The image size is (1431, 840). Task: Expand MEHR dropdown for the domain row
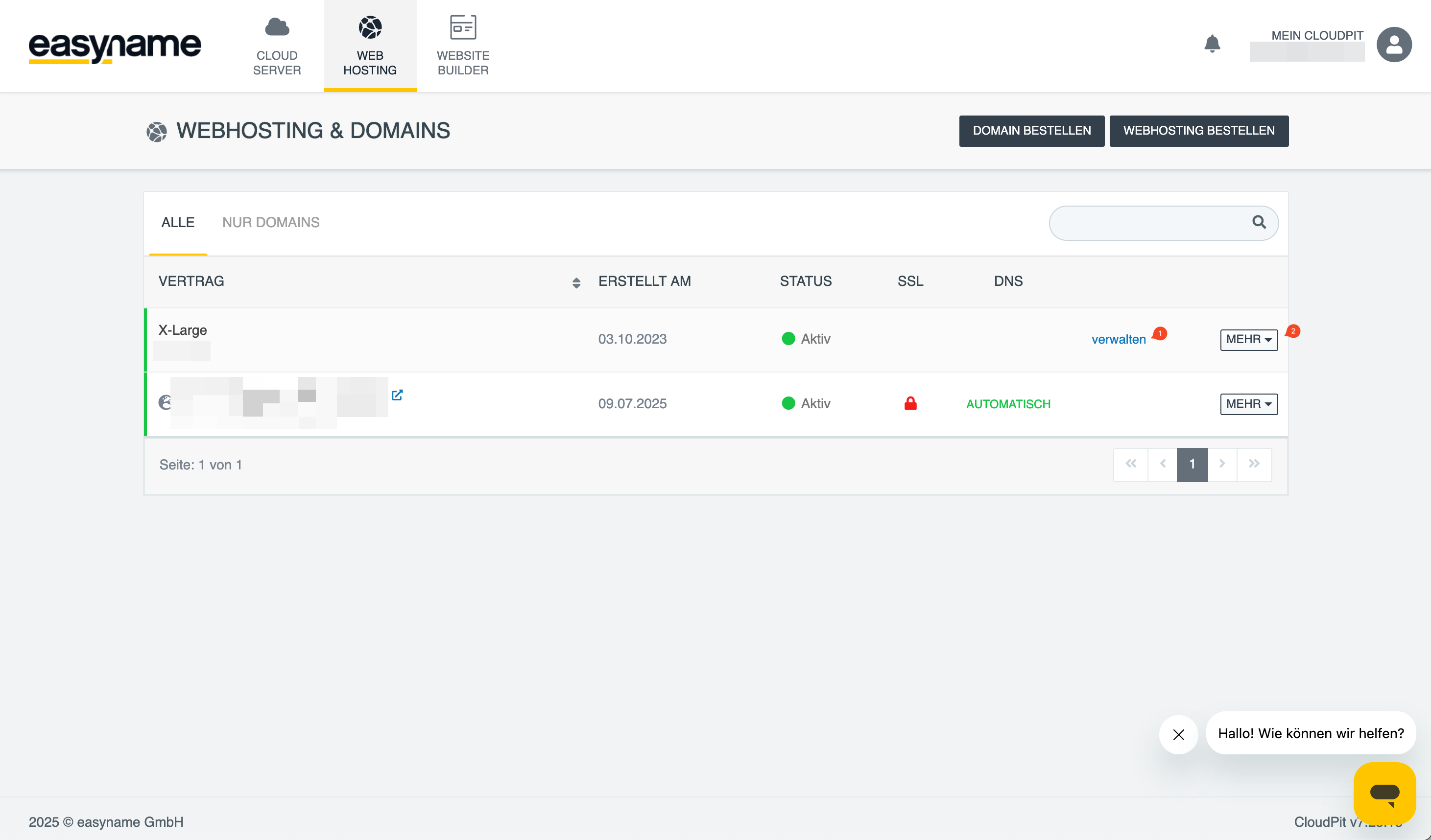coord(1249,404)
